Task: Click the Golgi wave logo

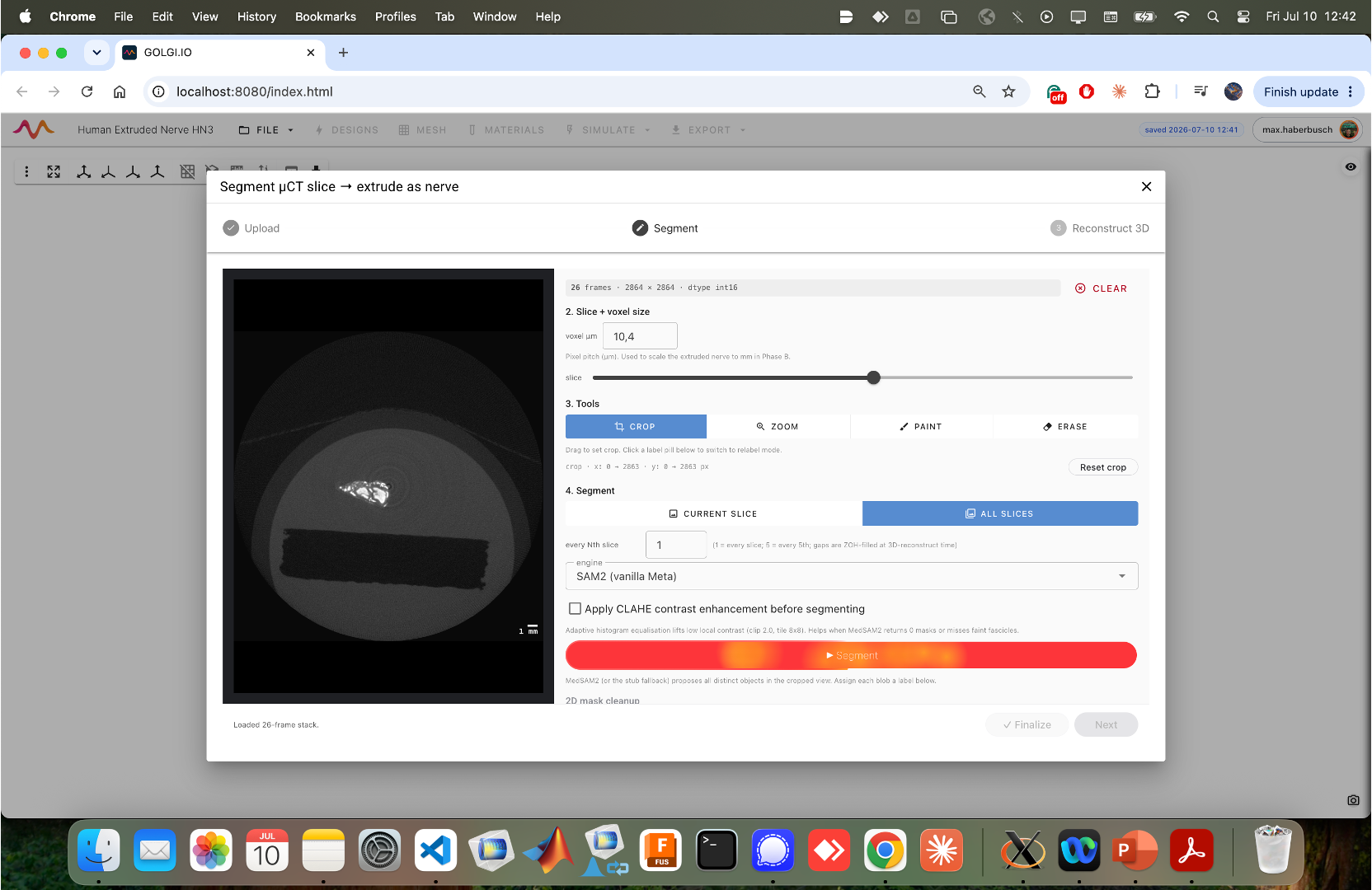Action: [x=34, y=129]
